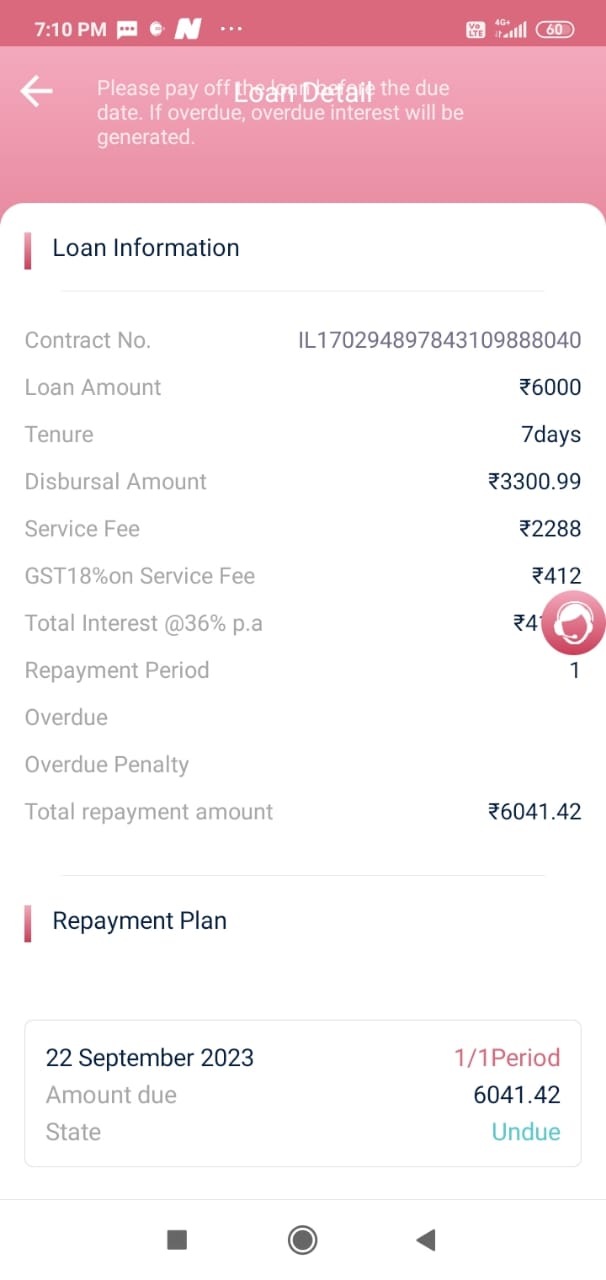Tap the Repayment Plan section header

(x=140, y=921)
